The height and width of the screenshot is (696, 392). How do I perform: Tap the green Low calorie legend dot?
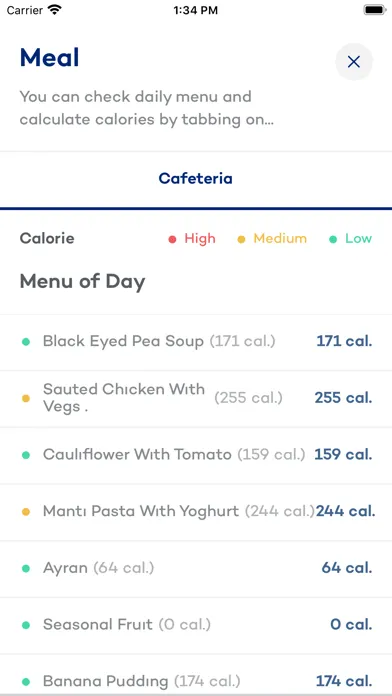(x=333, y=240)
